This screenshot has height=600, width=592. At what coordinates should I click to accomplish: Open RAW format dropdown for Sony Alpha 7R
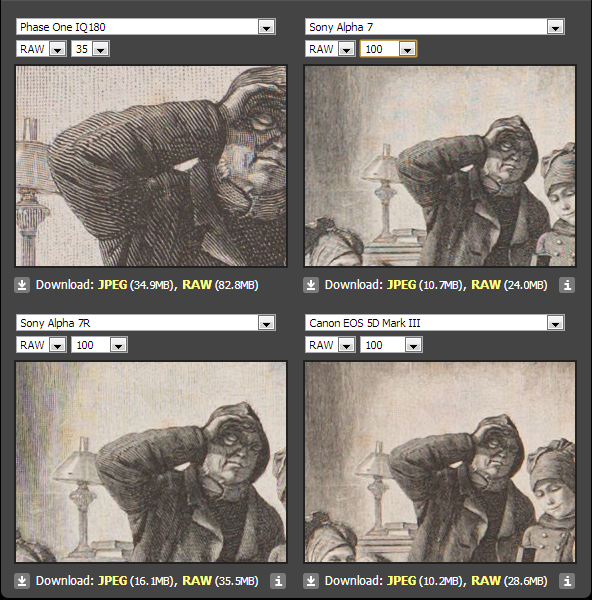click(41, 345)
